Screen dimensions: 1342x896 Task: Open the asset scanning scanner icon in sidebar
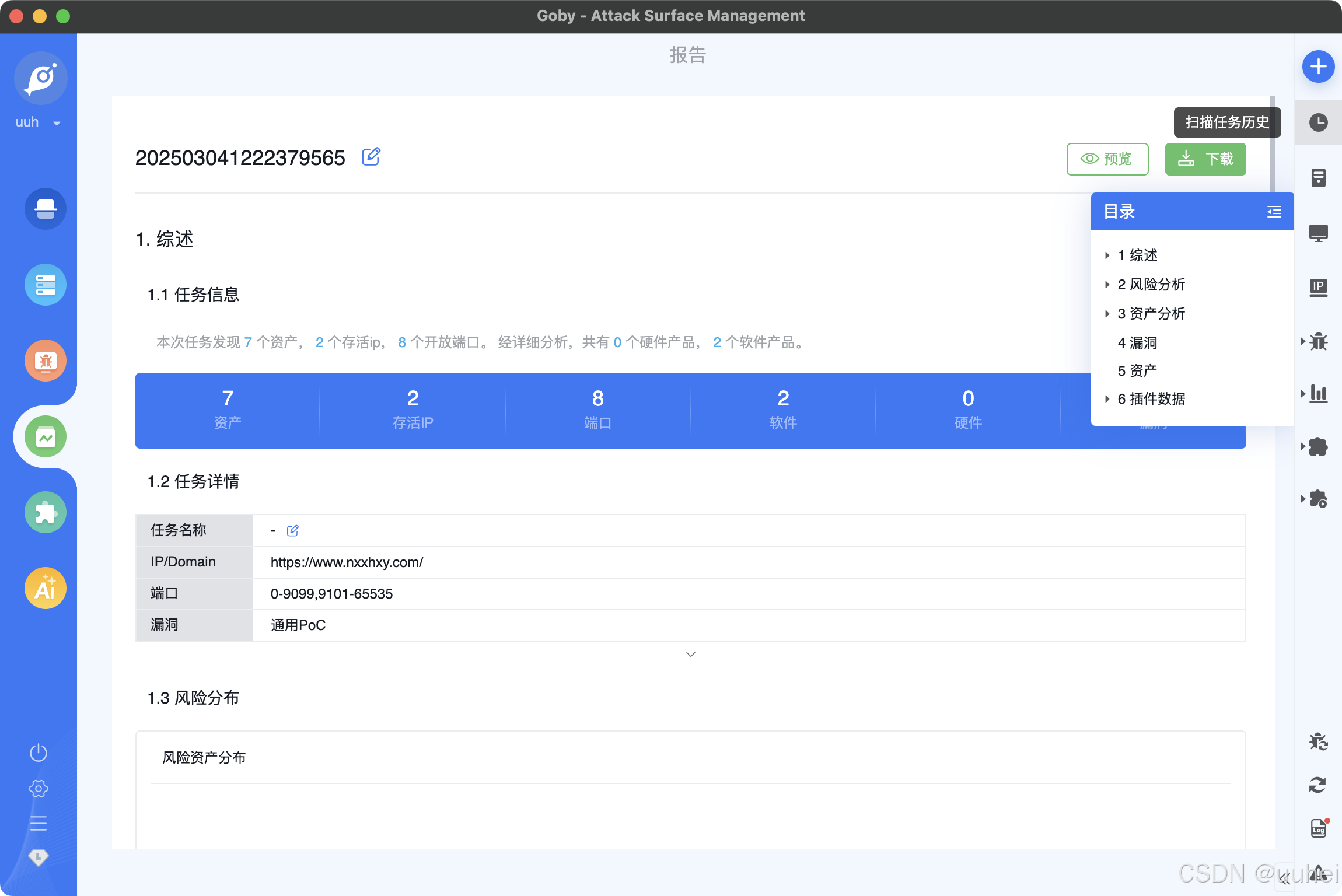46,209
